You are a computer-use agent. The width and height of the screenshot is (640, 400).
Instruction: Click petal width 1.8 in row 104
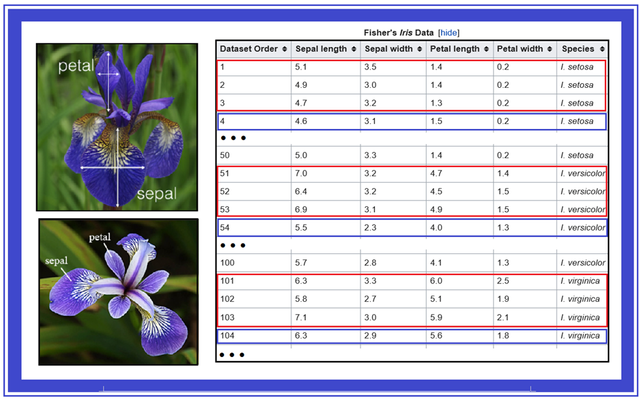[503, 336]
